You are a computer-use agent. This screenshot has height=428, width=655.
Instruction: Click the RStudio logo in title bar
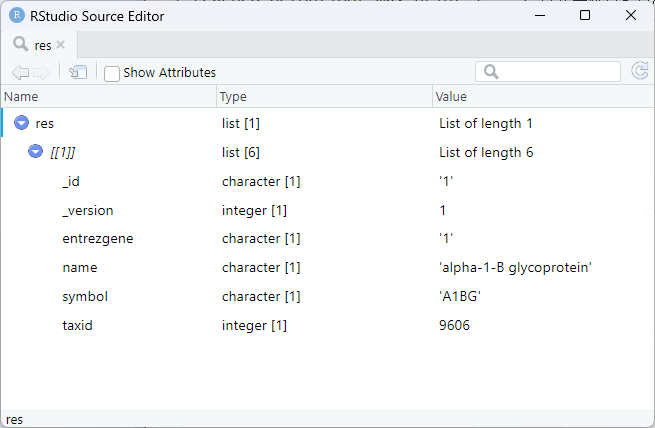click(17, 15)
